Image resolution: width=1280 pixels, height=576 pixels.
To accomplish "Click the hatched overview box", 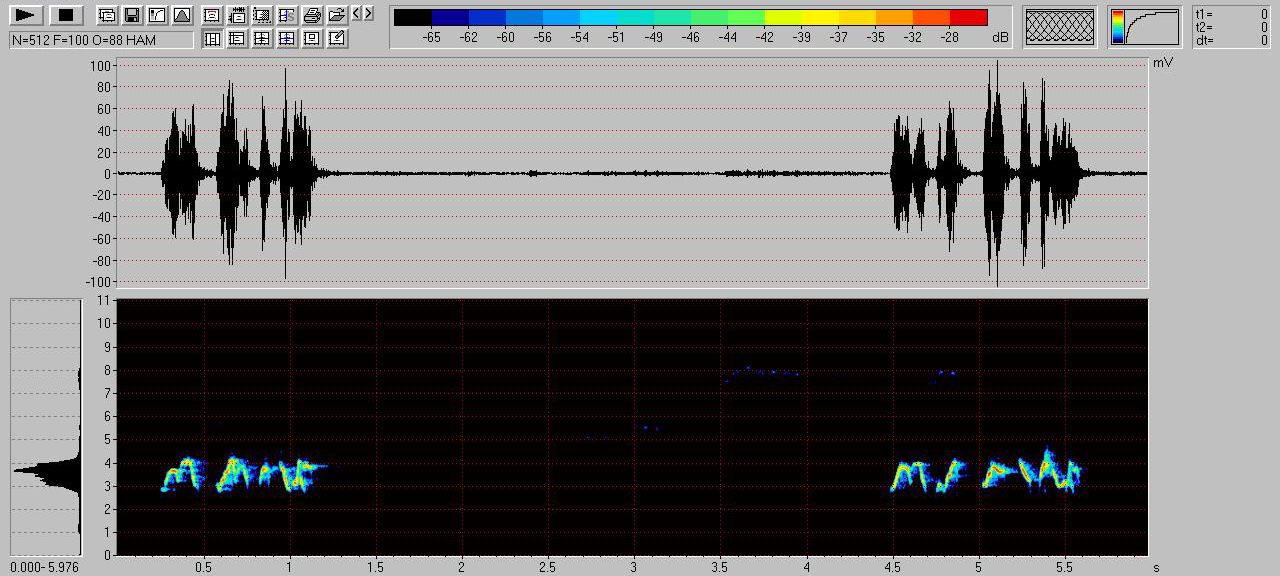I will tap(1060, 27).
